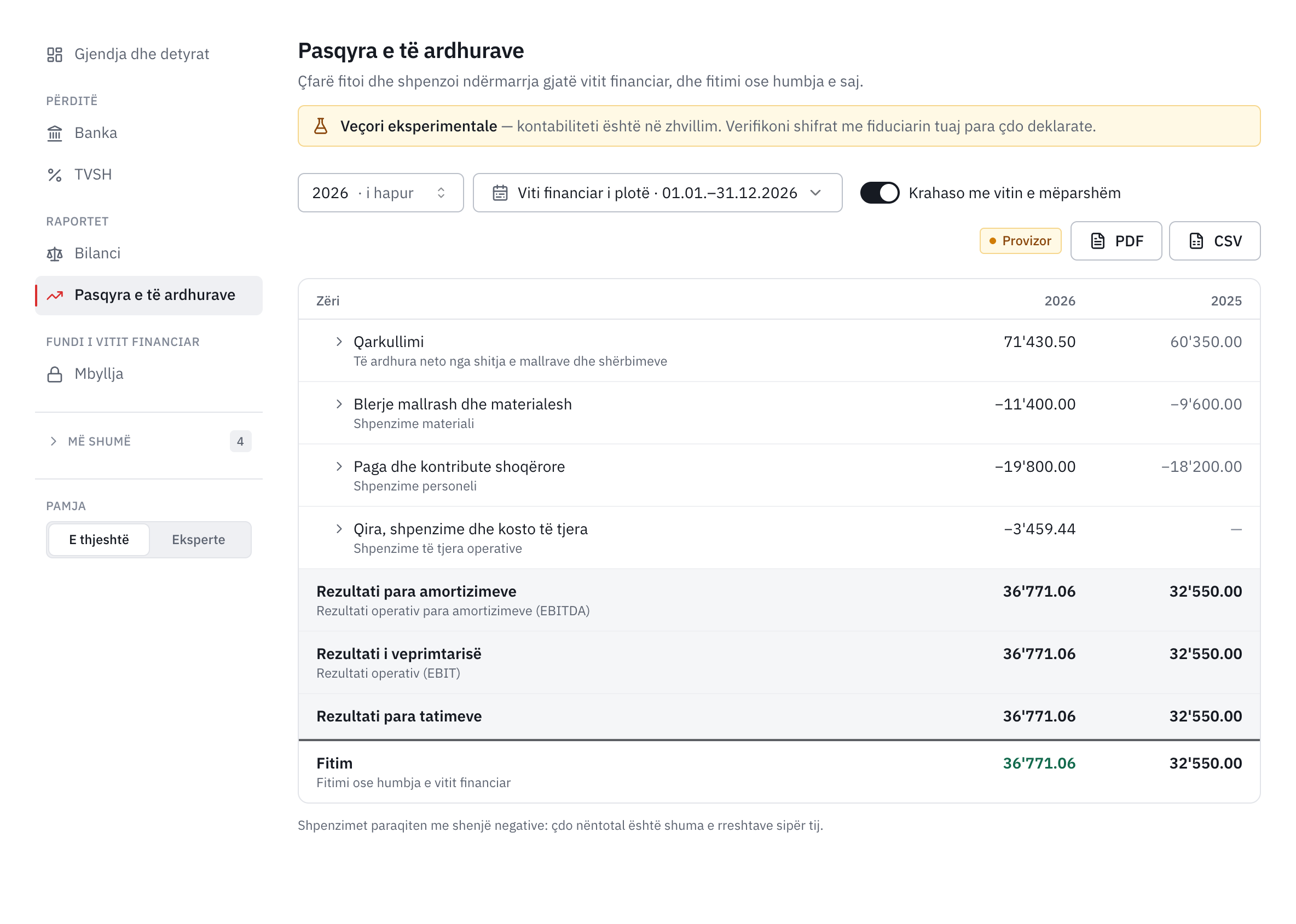The width and height of the screenshot is (1296, 924).
Task: Click Qarkullimi 2026 value 71'430.50
Action: 1039,342
